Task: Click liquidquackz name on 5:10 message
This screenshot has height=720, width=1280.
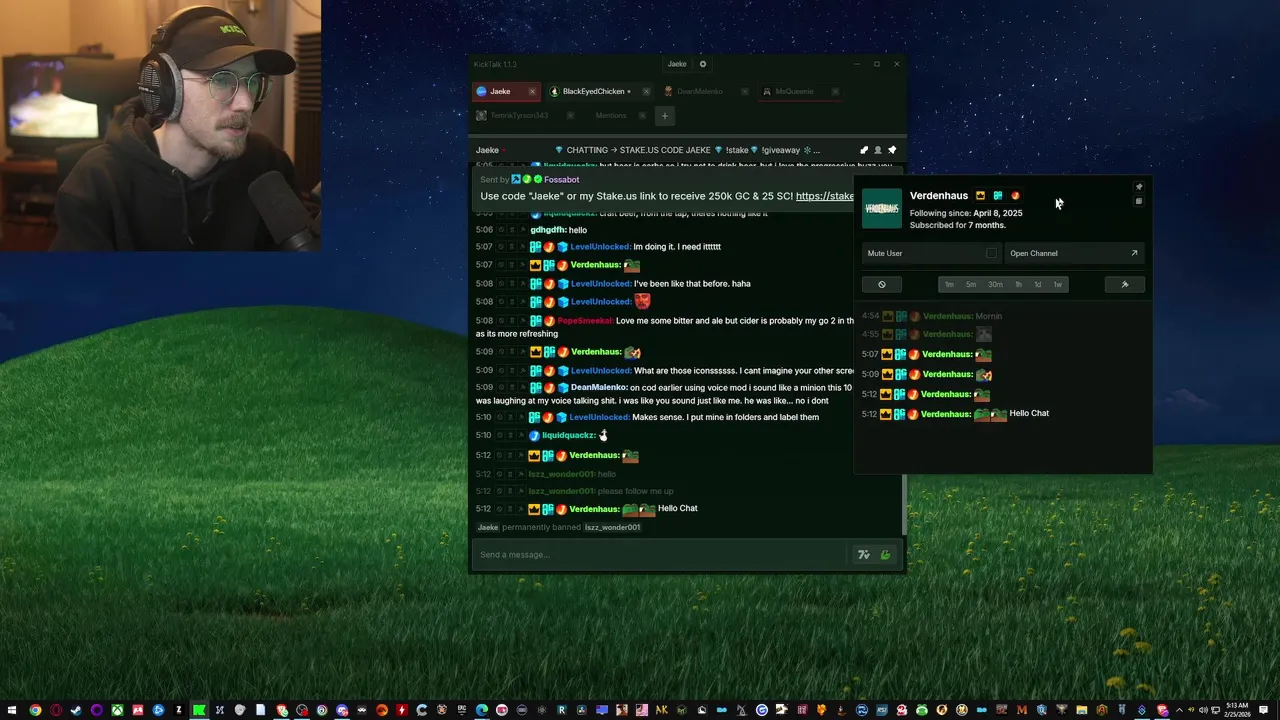Action: [569, 435]
